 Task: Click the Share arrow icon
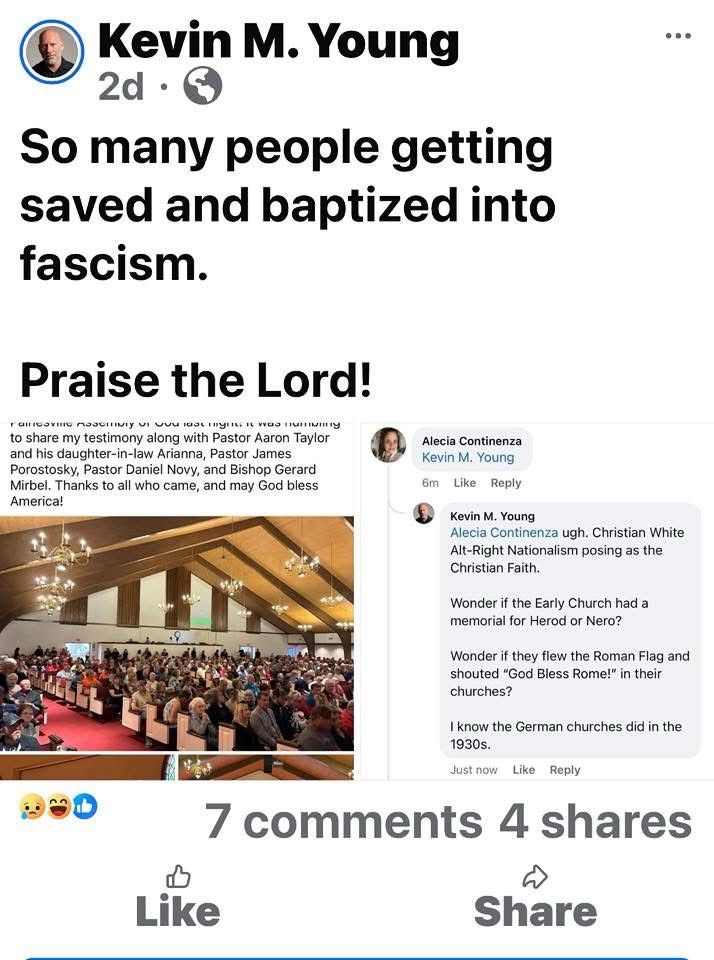535,877
